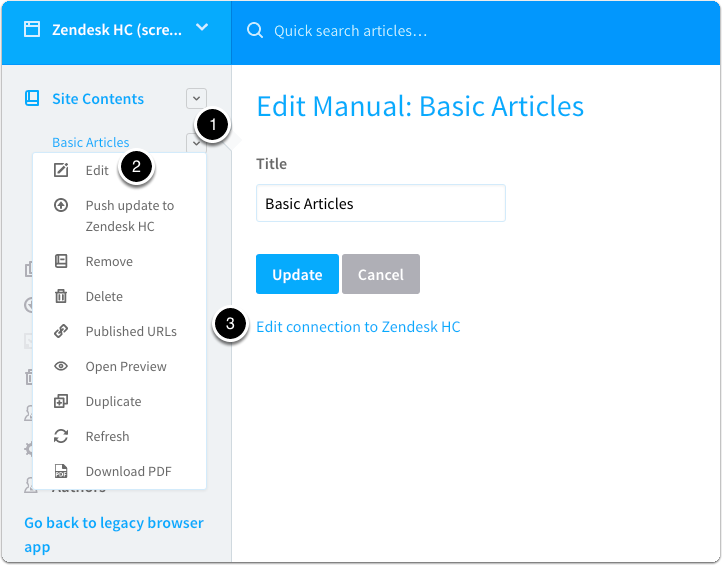Click the eye Open Preview icon
Screen dimensions: 722x565
pos(61,366)
